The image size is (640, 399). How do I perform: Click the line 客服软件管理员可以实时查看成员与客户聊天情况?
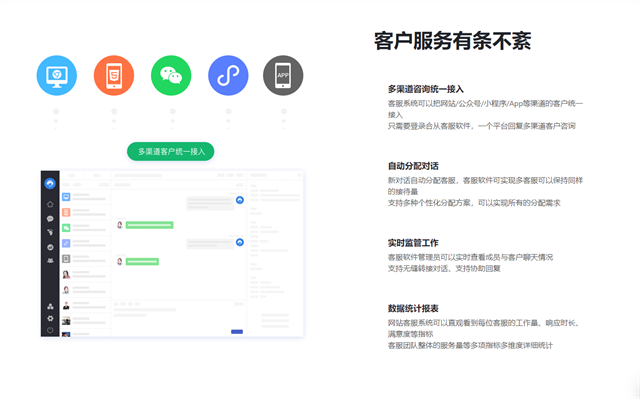coord(471,257)
